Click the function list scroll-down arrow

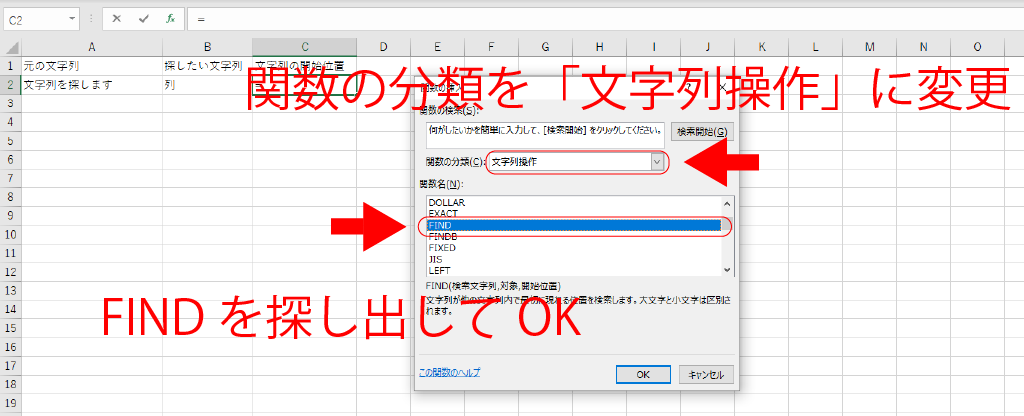728,270
